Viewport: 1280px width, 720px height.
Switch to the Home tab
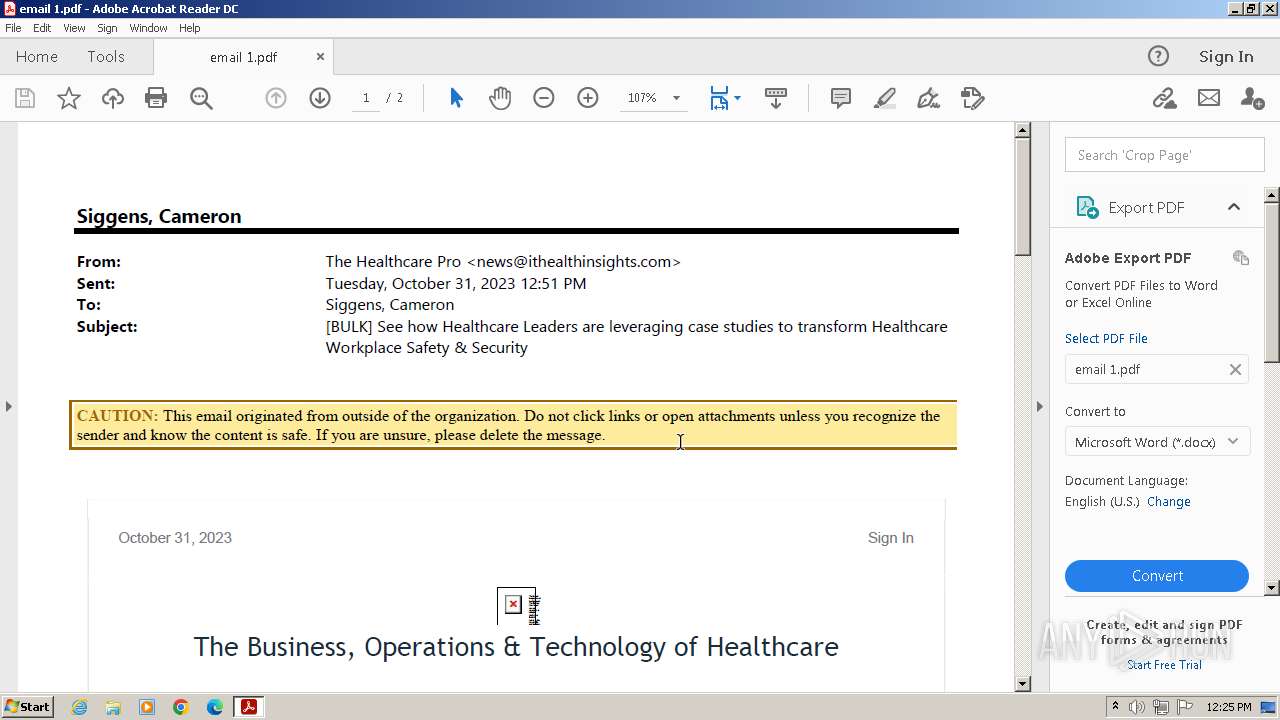pos(37,57)
